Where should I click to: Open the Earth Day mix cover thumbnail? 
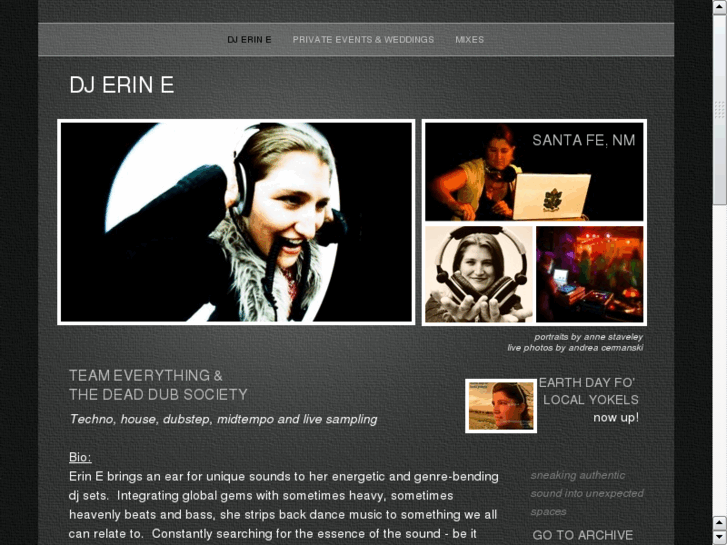coord(501,406)
